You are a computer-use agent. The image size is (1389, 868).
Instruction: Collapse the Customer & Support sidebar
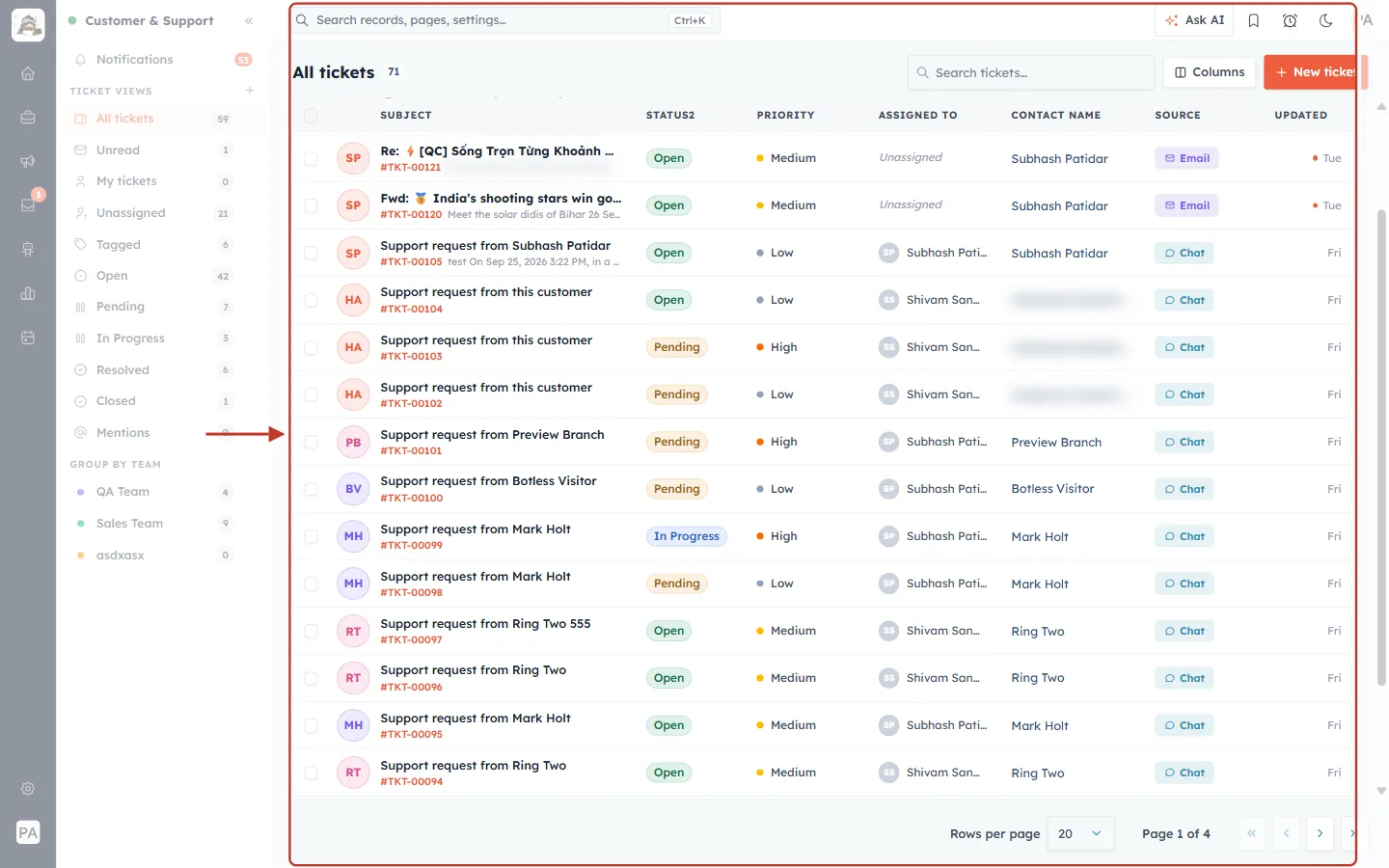coord(249,20)
